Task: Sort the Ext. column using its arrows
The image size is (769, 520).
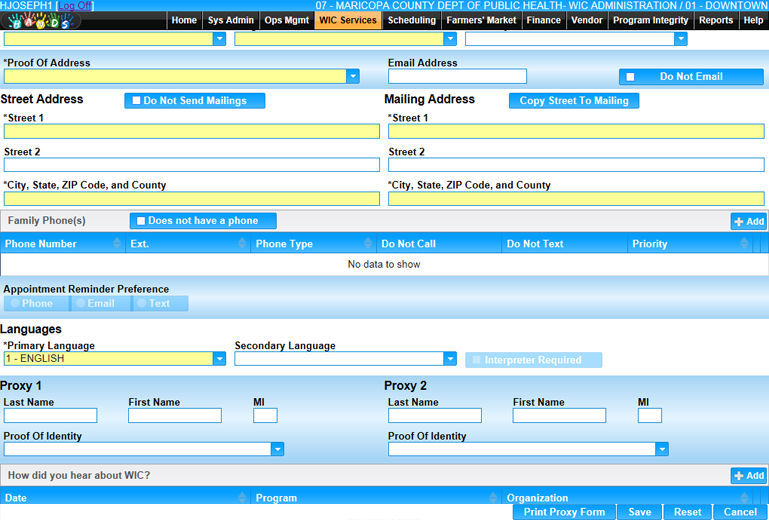Action: tap(243, 244)
